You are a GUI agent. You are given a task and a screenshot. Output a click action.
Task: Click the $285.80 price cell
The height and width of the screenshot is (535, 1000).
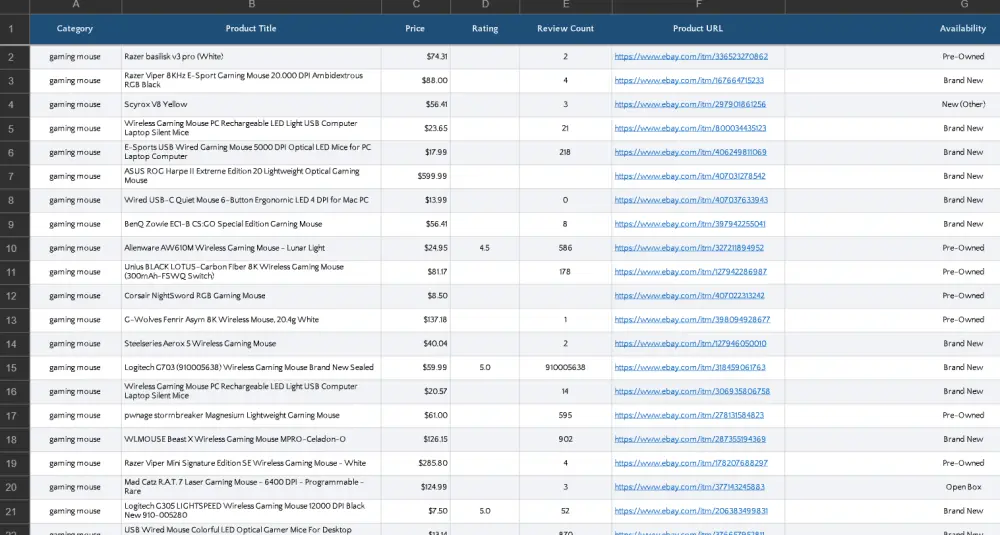(x=416, y=463)
